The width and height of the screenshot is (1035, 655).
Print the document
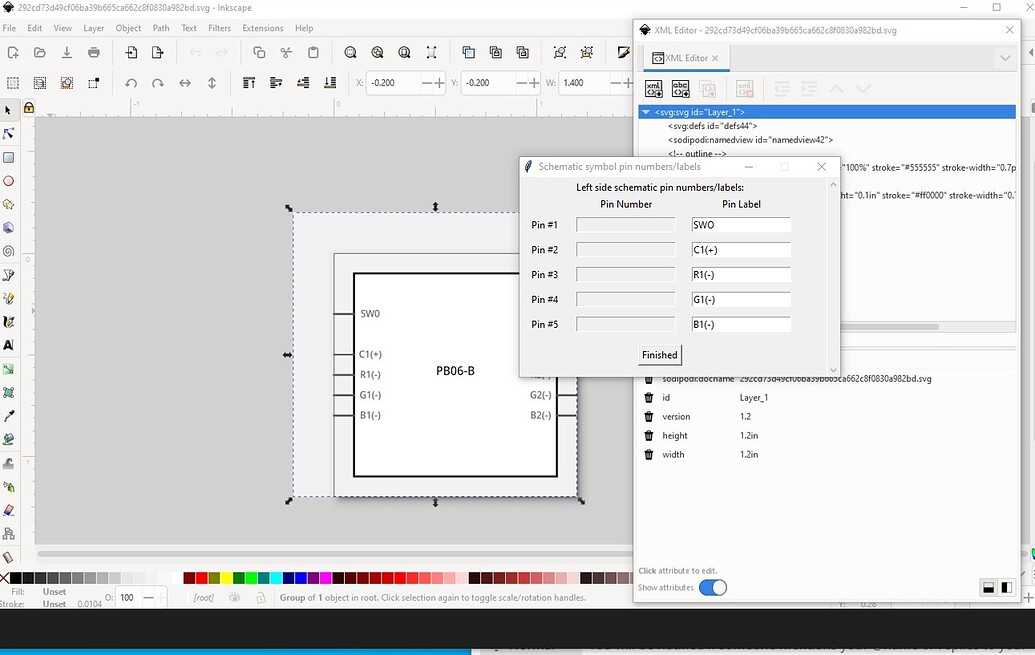pyautogui.click(x=94, y=52)
